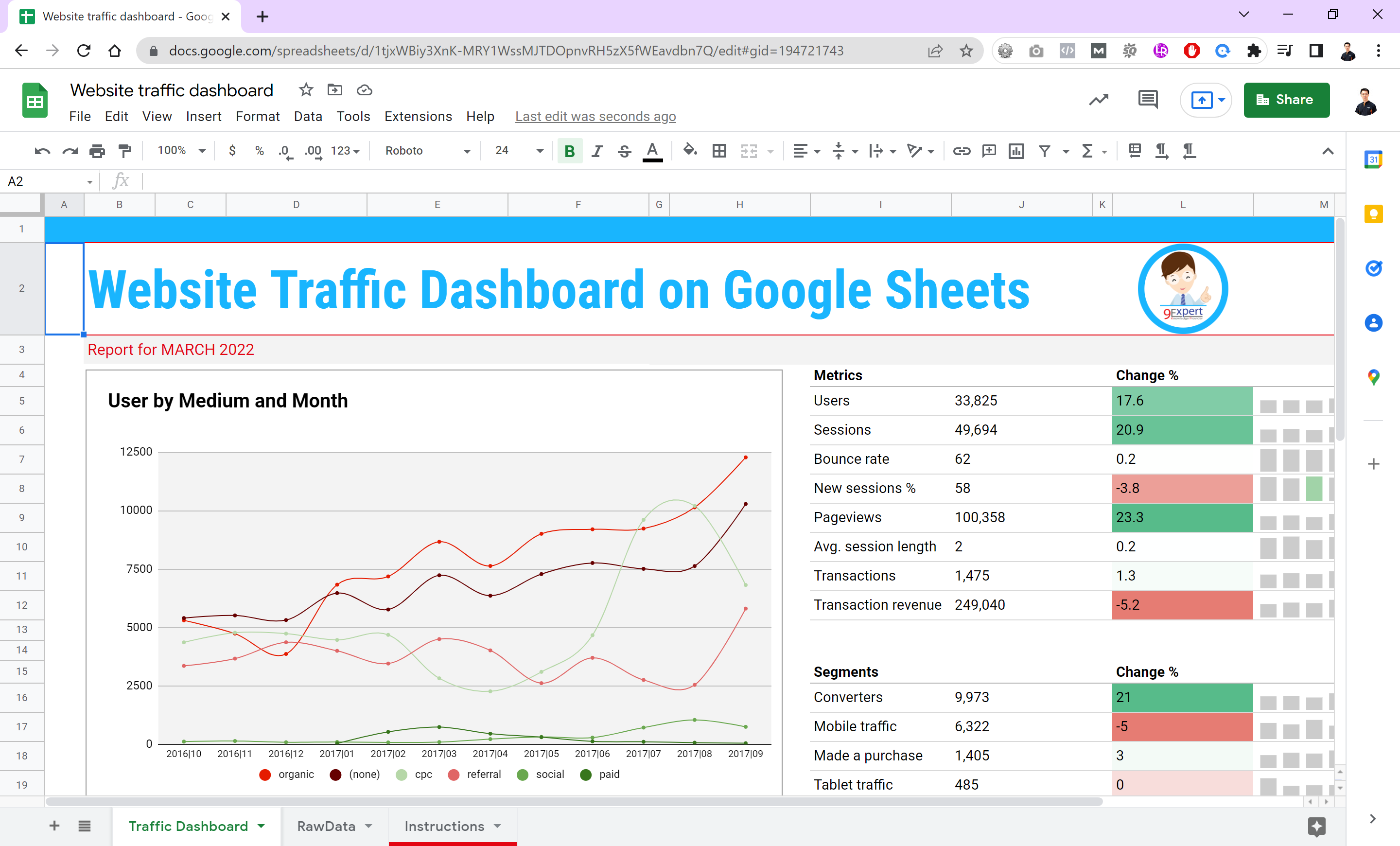
Task: Select the Paint format tool
Action: pos(124,151)
